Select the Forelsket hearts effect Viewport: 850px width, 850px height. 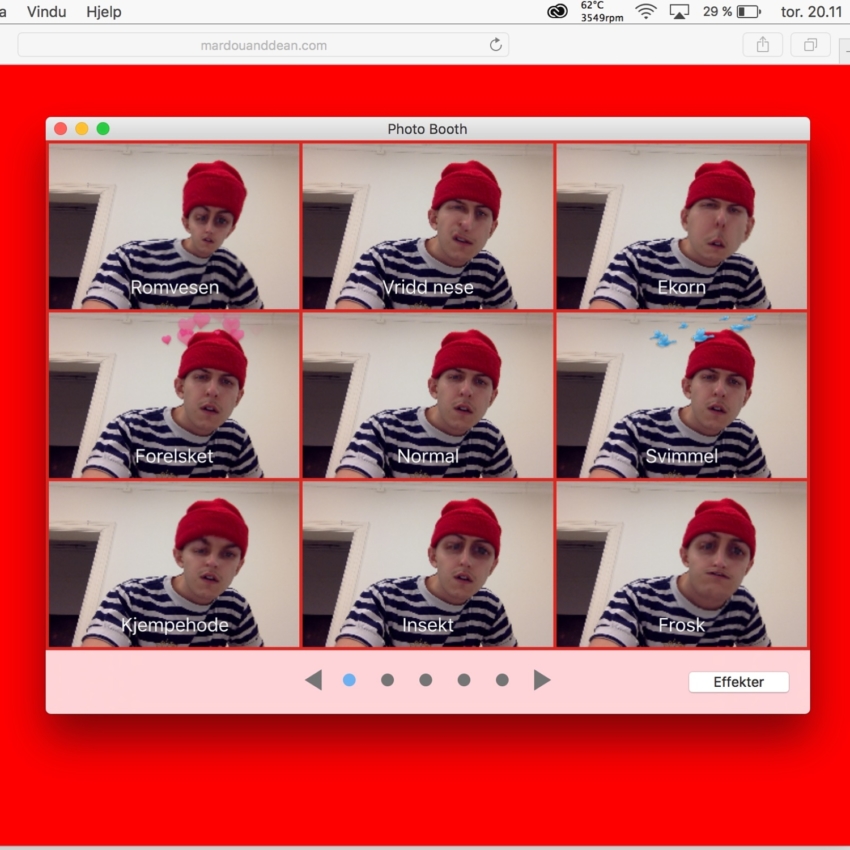tap(174, 395)
